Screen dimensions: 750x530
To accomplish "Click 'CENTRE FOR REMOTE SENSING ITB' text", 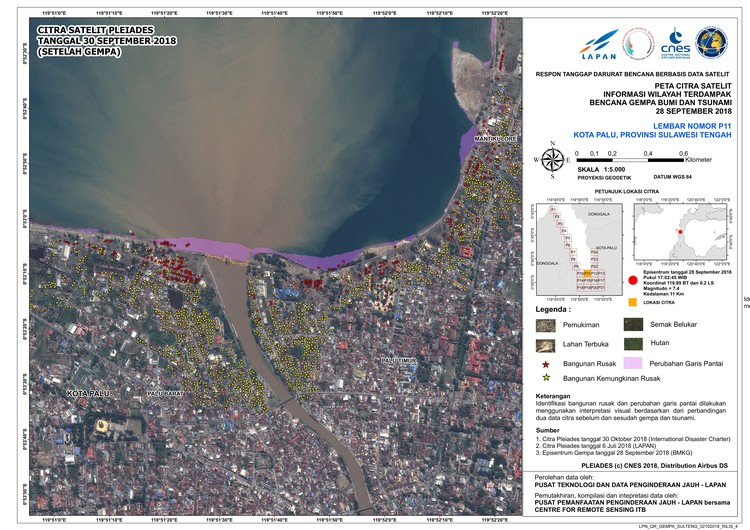I will coord(591,510).
